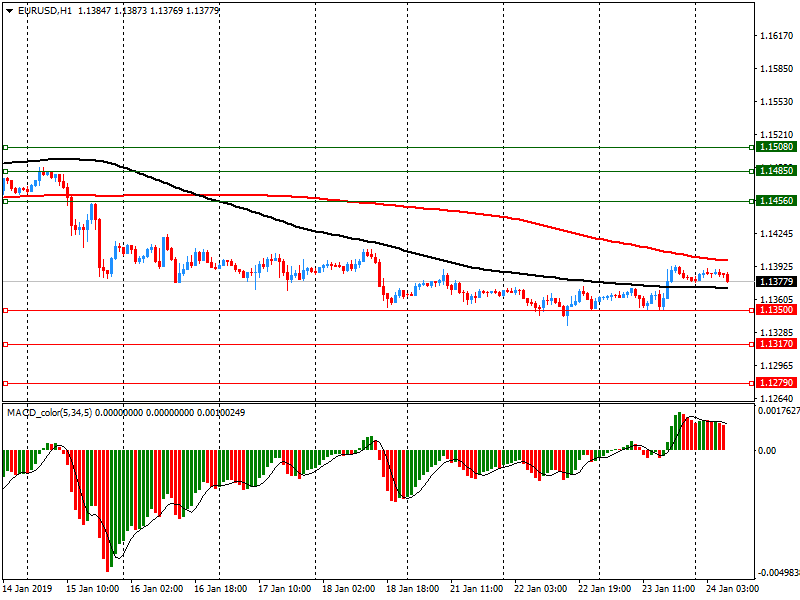
Task: Select the left handle of the 1.12790 line
Action: point(6,383)
